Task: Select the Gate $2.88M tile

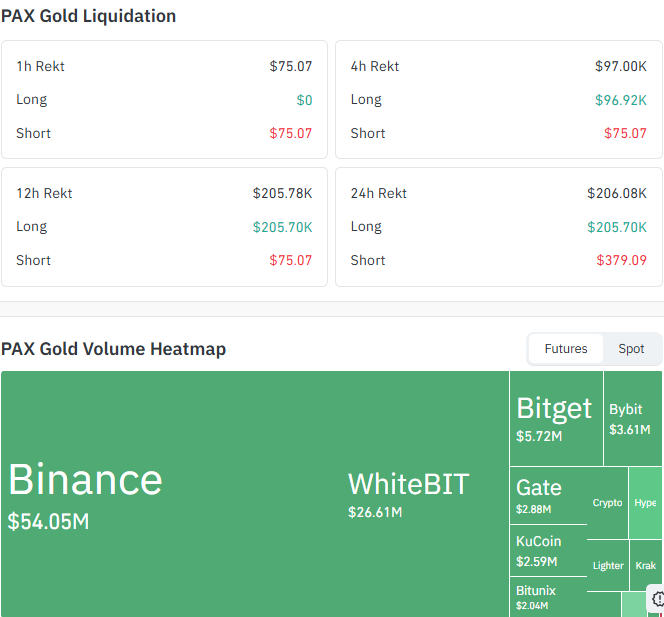Action: coord(548,495)
